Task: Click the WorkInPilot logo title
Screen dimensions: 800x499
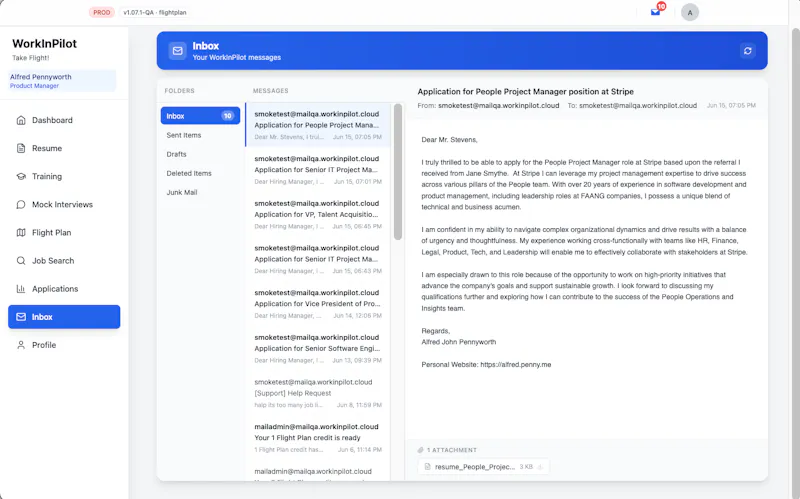Action: pyautogui.click(x=44, y=43)
